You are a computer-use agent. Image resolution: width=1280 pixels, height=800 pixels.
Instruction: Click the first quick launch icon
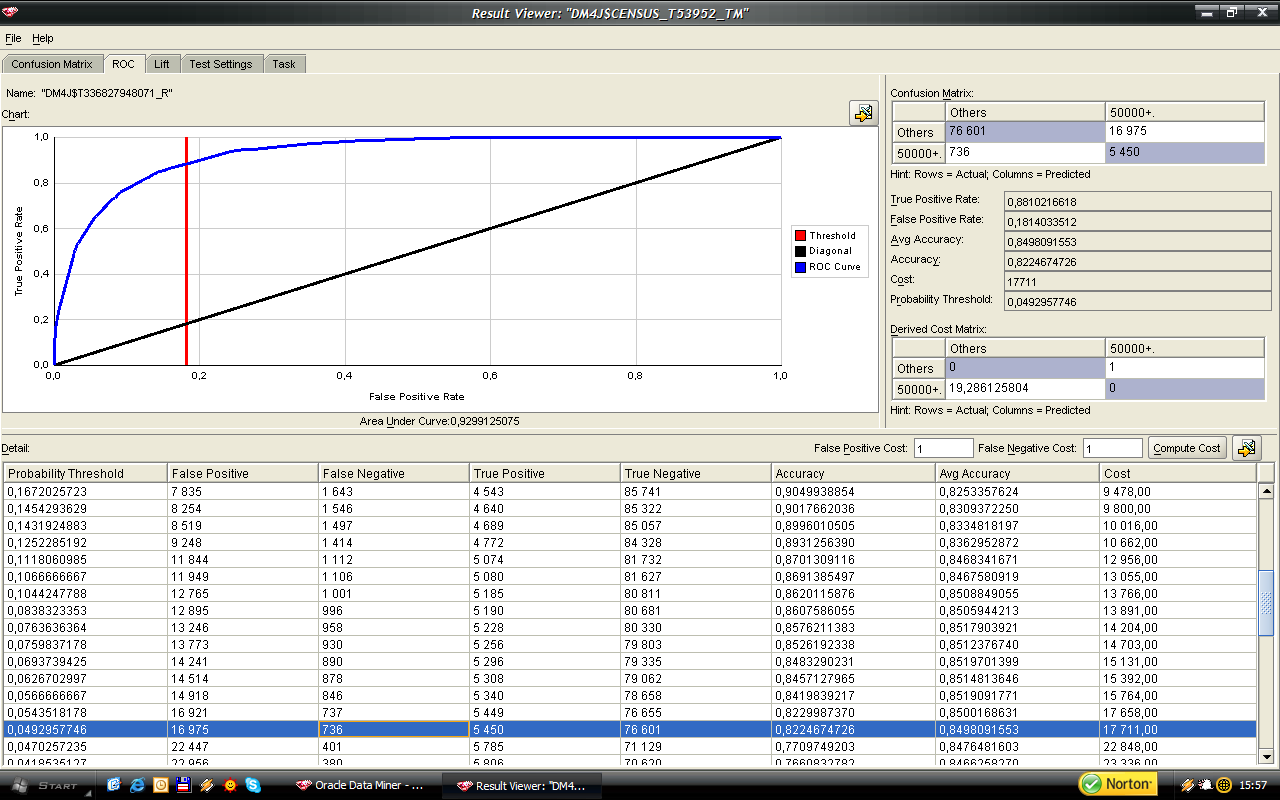(x=114, y=785)
